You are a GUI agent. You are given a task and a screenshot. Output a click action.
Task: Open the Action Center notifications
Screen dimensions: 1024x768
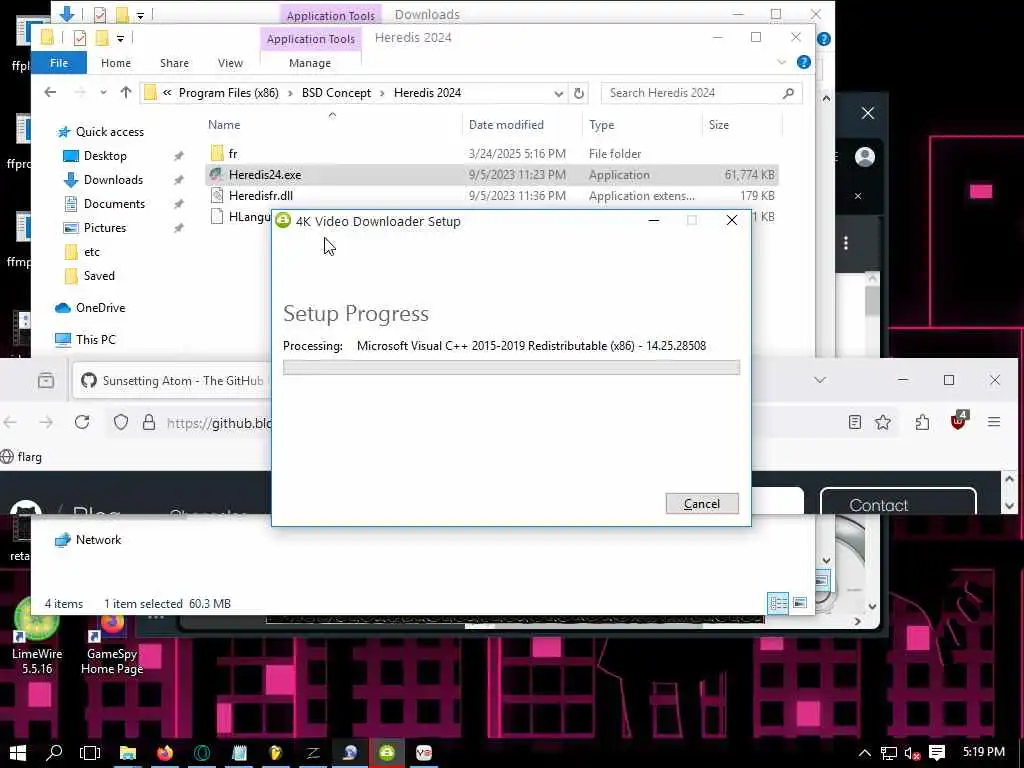(936, 753)
